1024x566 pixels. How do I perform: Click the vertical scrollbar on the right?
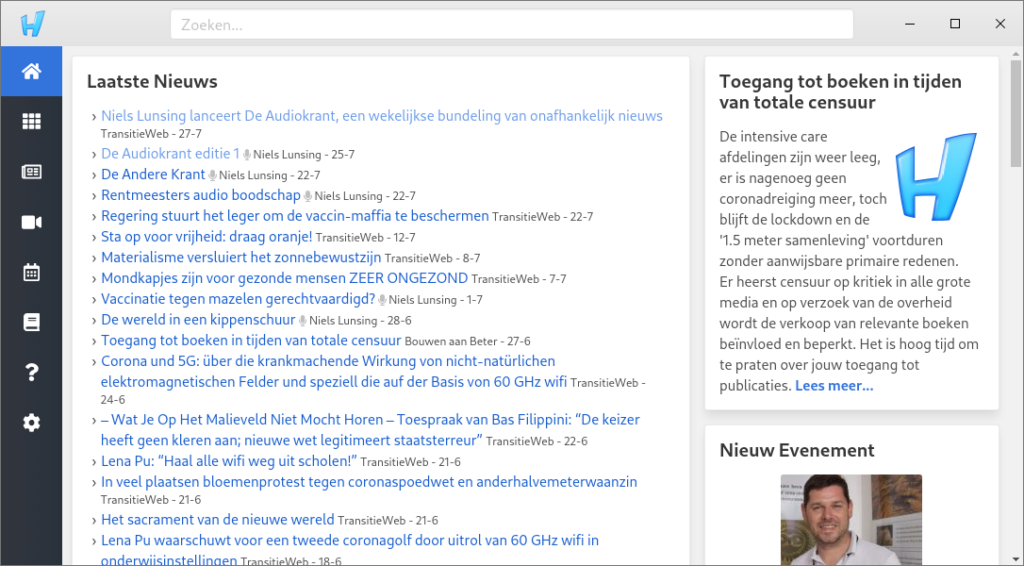(1016, 110)
